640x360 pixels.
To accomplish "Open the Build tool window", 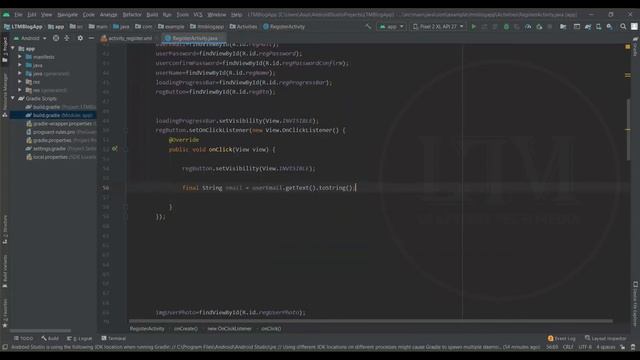I will [x=50, y=338].
